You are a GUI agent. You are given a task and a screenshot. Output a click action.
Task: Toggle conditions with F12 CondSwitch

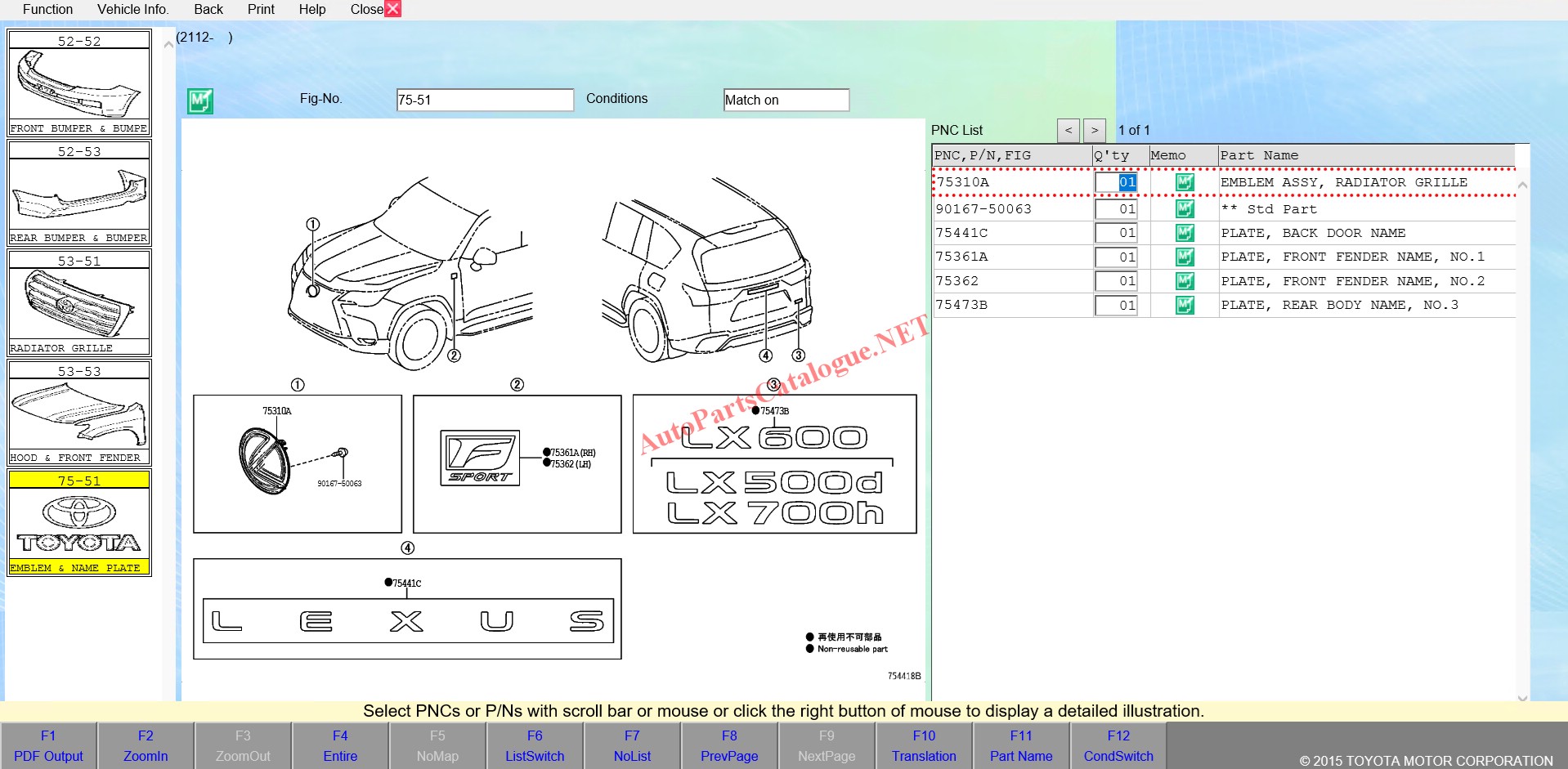point(1118,745)
